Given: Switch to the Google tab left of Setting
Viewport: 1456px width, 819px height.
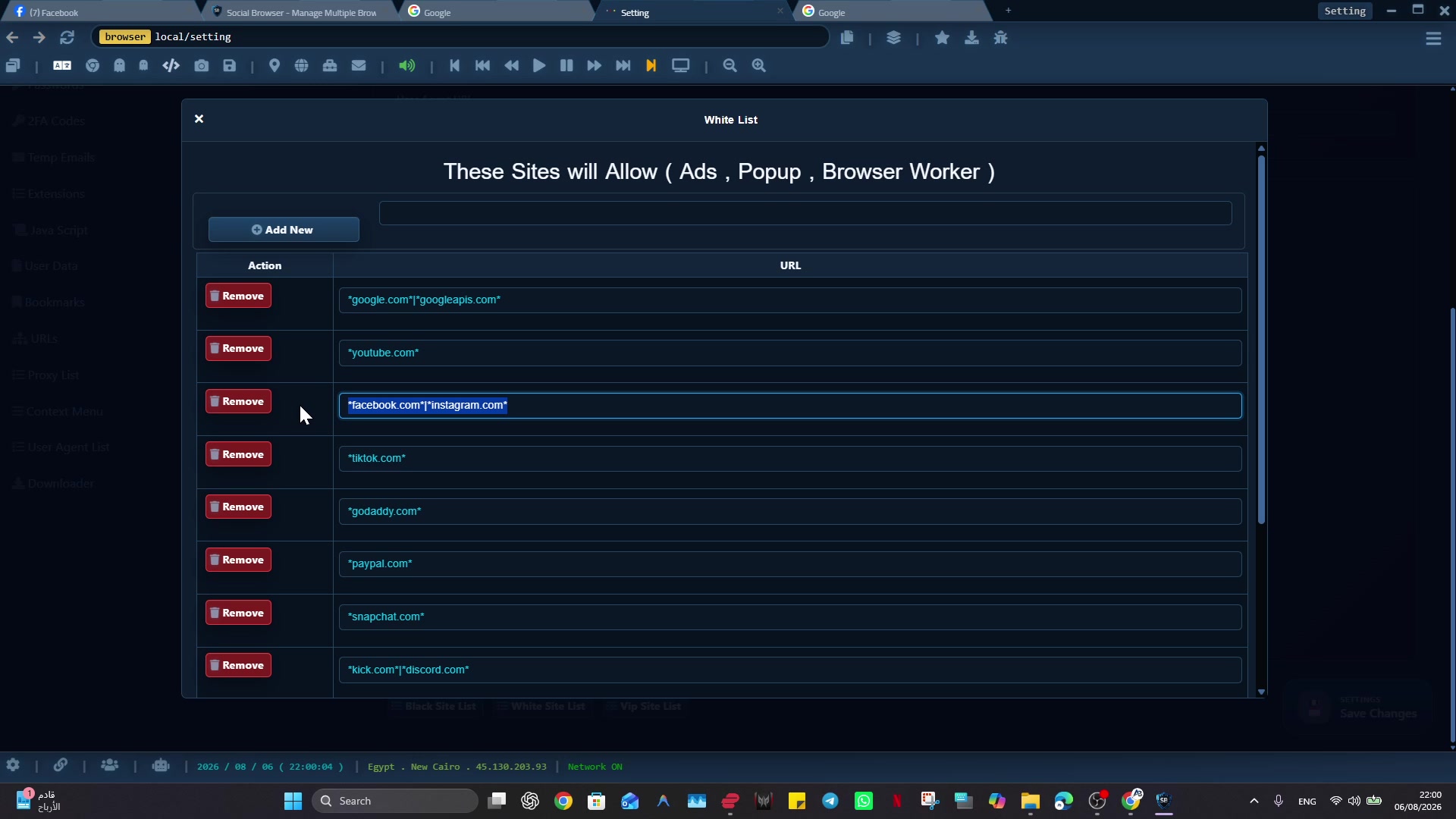Looking at the screenshot, I should (x=497, y=12).
